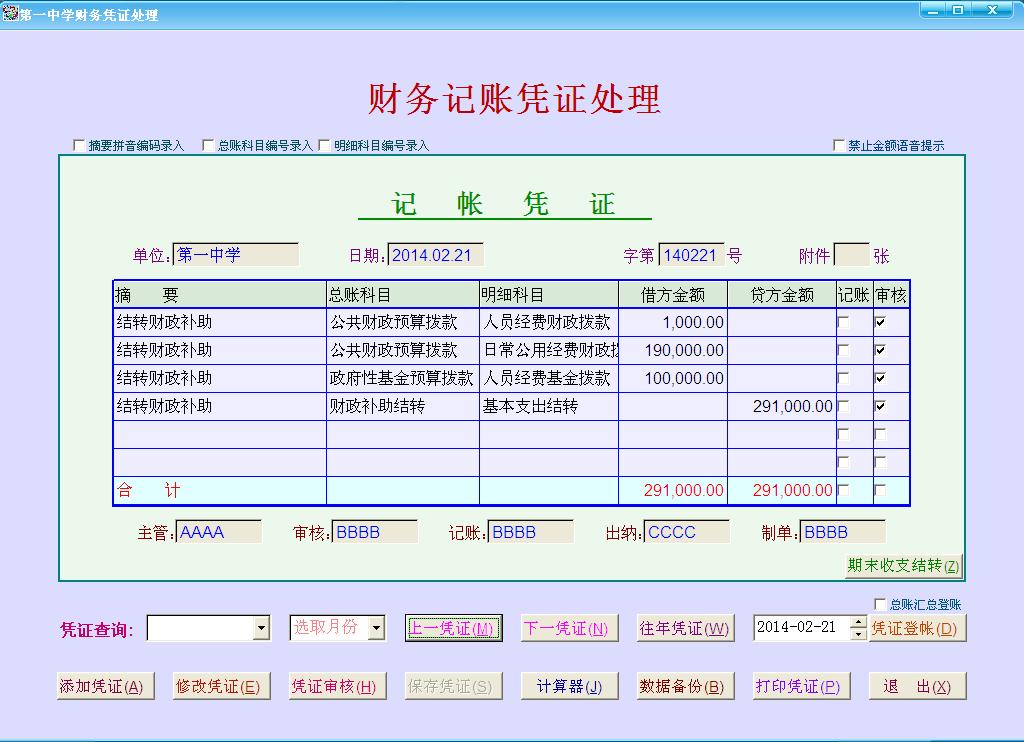Viewport: 1024px width, 742px height.
Task: Click 期末收支结转(Z) link
Action: (x=904, y=565)
